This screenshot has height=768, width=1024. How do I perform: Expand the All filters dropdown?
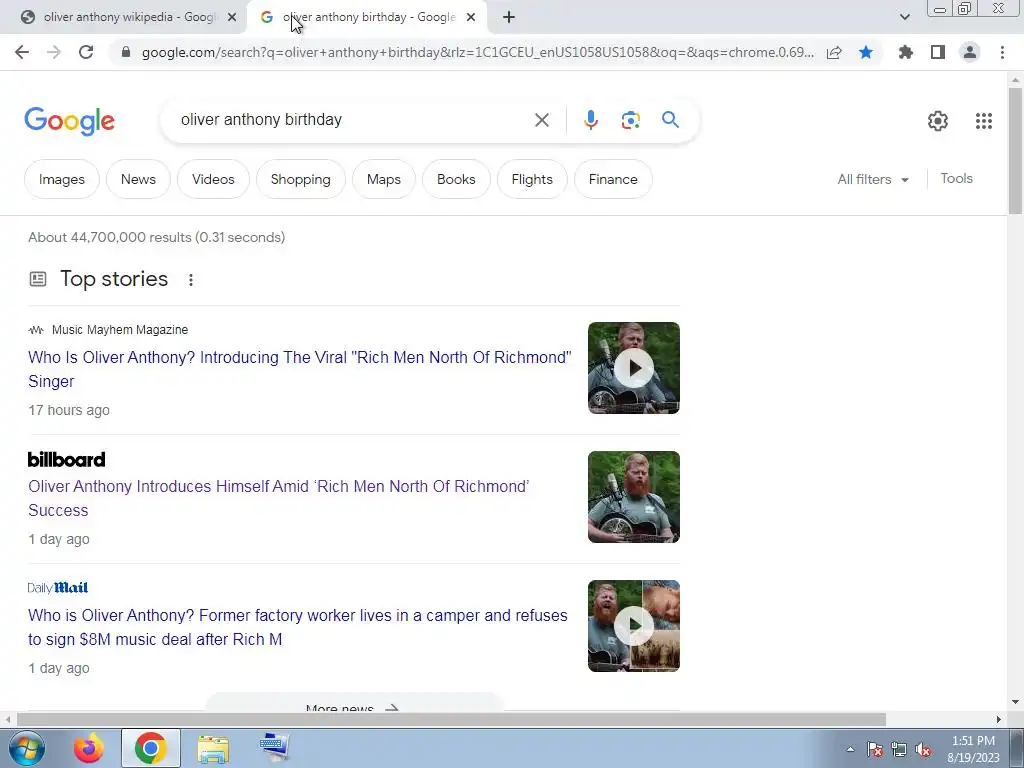point(873,179)
